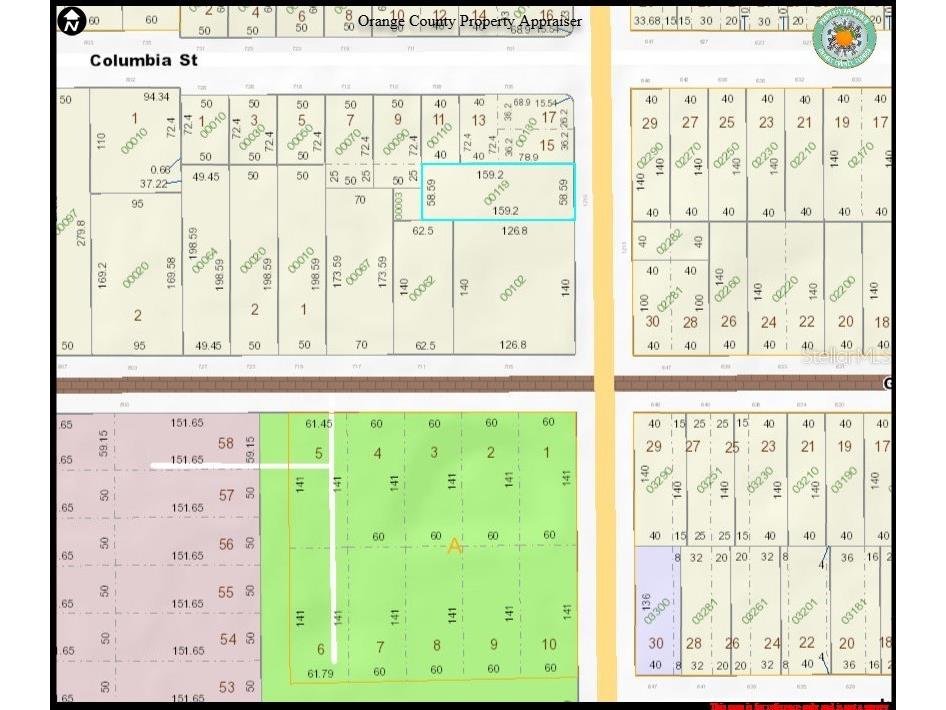Click the red reference disclaimer text
This screenshot has width=946, height=710.
click(798, 705)
